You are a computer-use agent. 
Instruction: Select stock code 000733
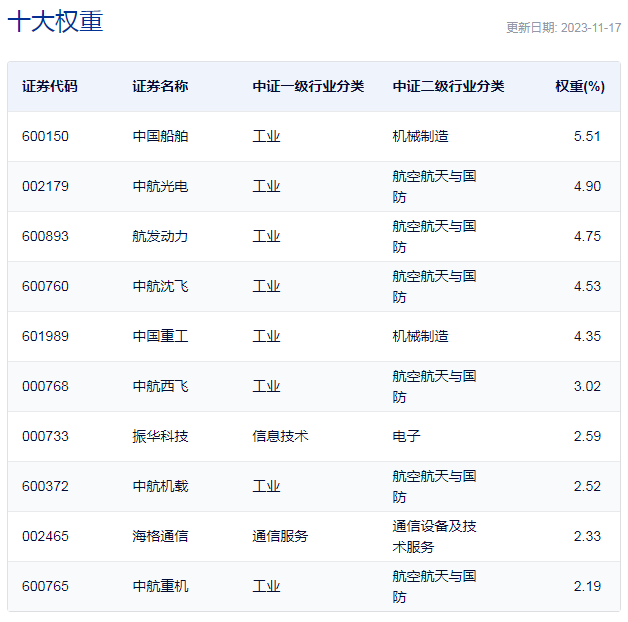tap(45, 436)
